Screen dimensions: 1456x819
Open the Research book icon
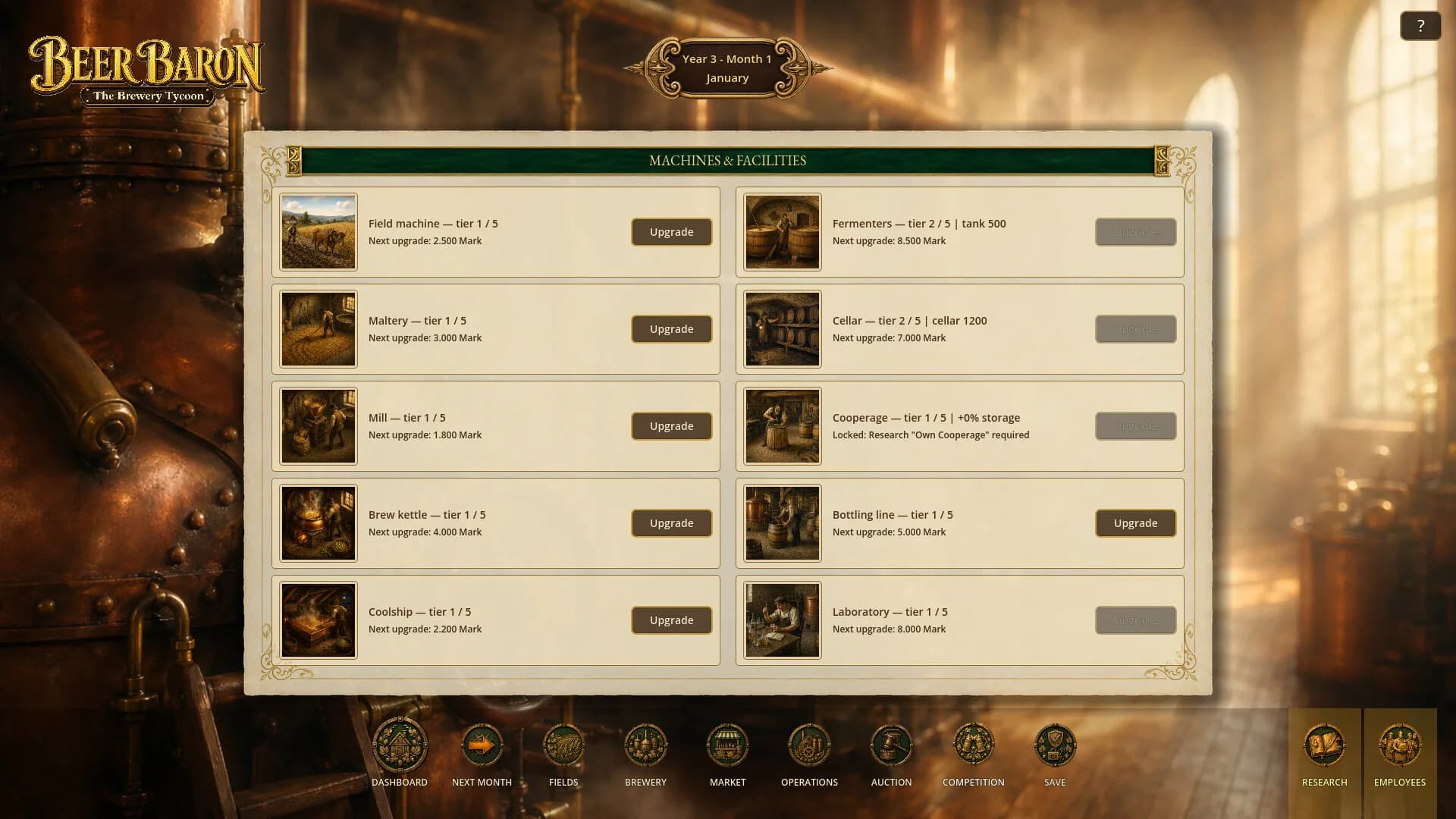pos(1324,745)
